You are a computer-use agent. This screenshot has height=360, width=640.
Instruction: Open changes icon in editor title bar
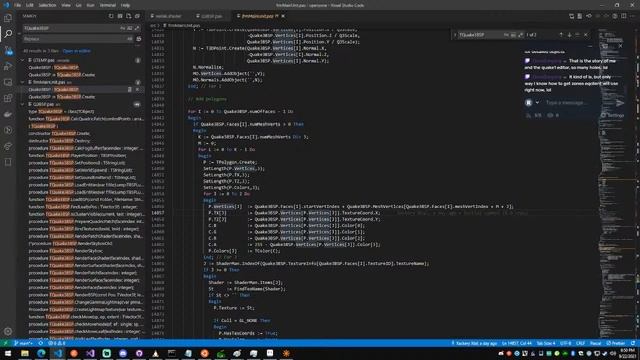571,16
